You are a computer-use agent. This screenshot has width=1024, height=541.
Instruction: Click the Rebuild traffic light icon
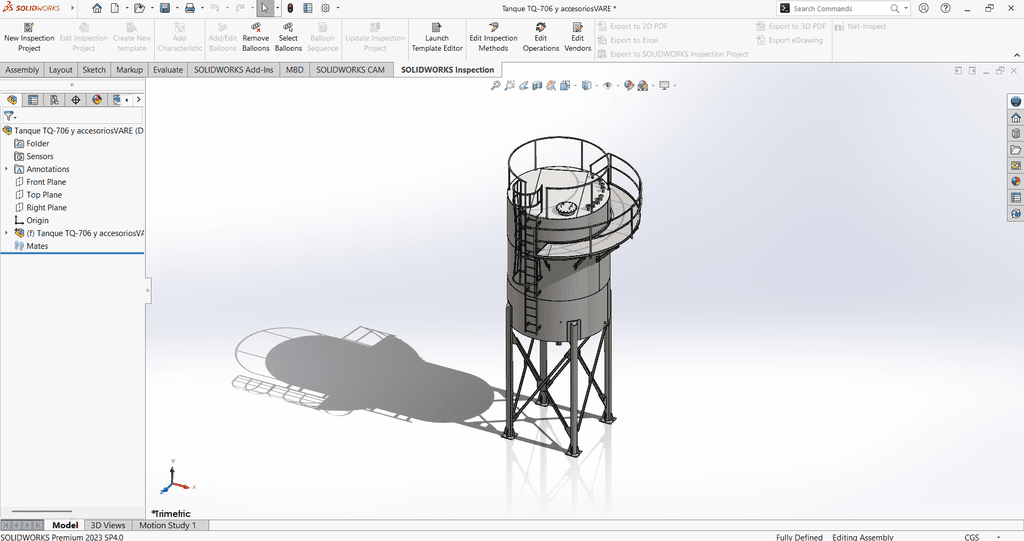[290, 8]
